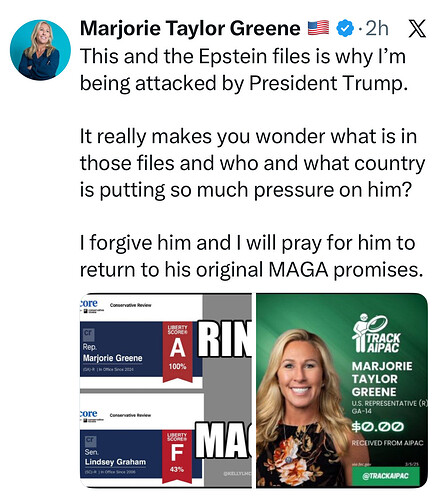
Task: Open Marjorie Taylor Greene profile name
Action: [x=190, y=28]
